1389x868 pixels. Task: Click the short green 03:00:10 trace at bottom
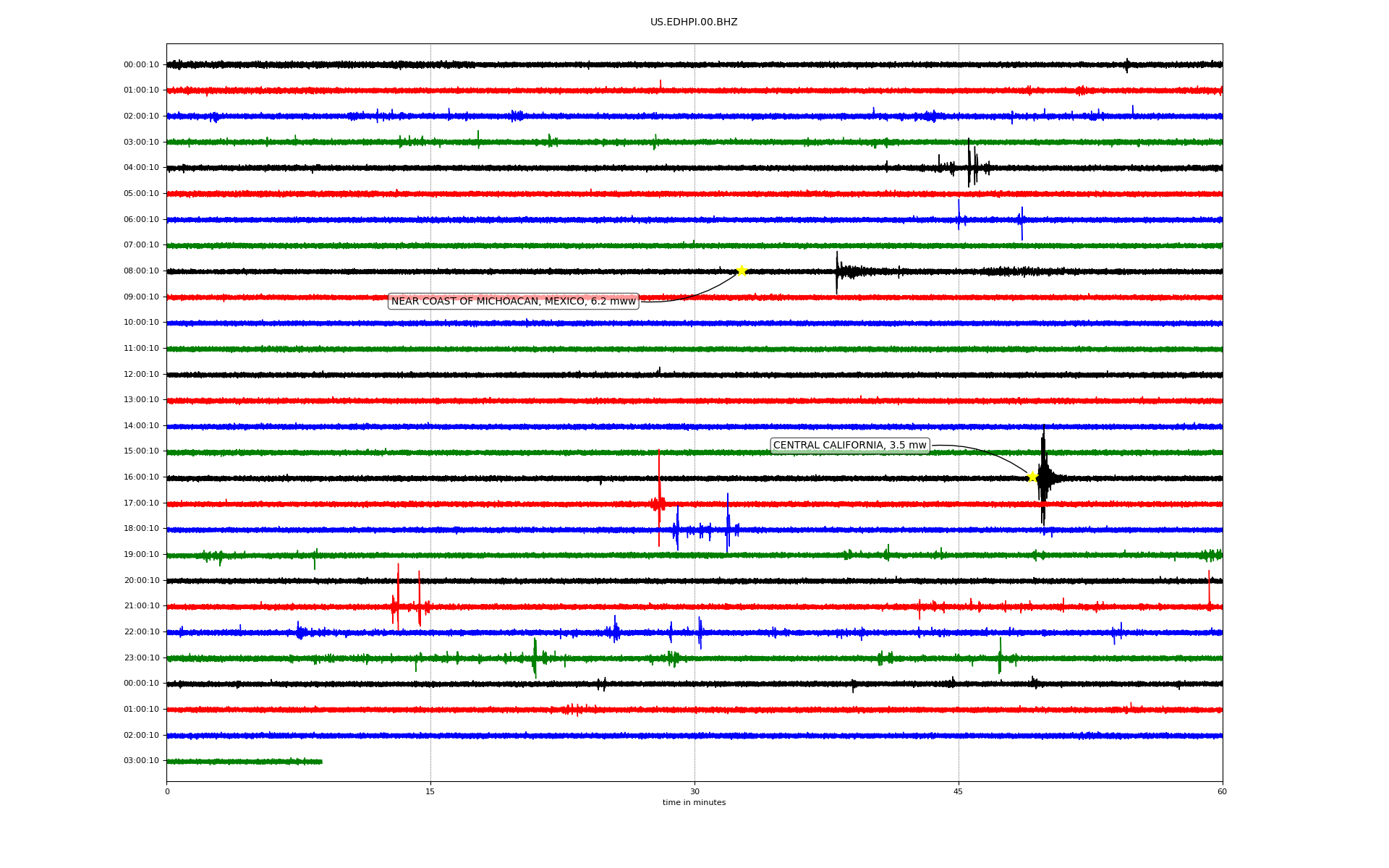click(245, 761)
